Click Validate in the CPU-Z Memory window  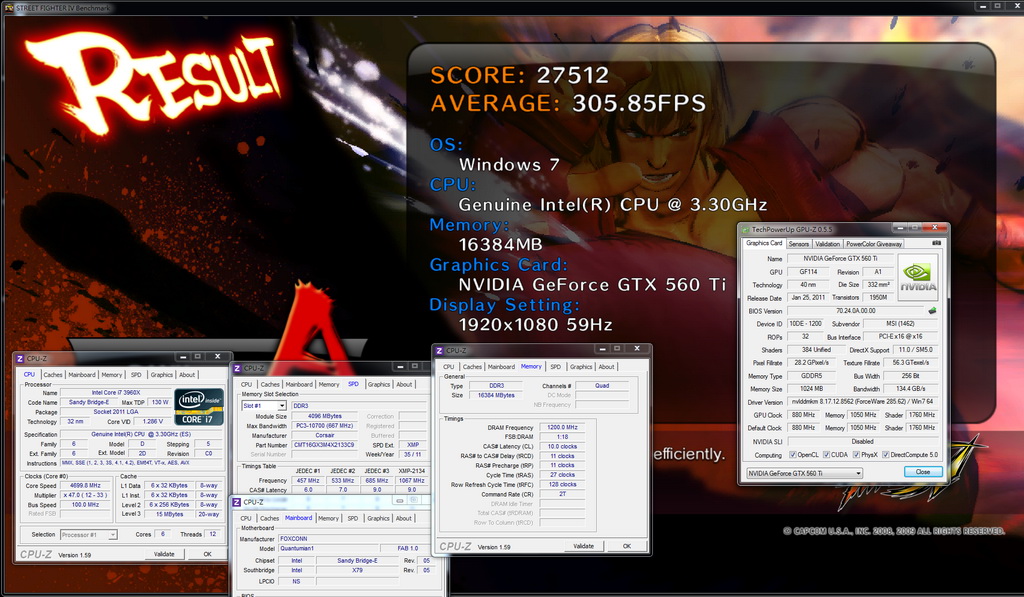coord(584,546)
